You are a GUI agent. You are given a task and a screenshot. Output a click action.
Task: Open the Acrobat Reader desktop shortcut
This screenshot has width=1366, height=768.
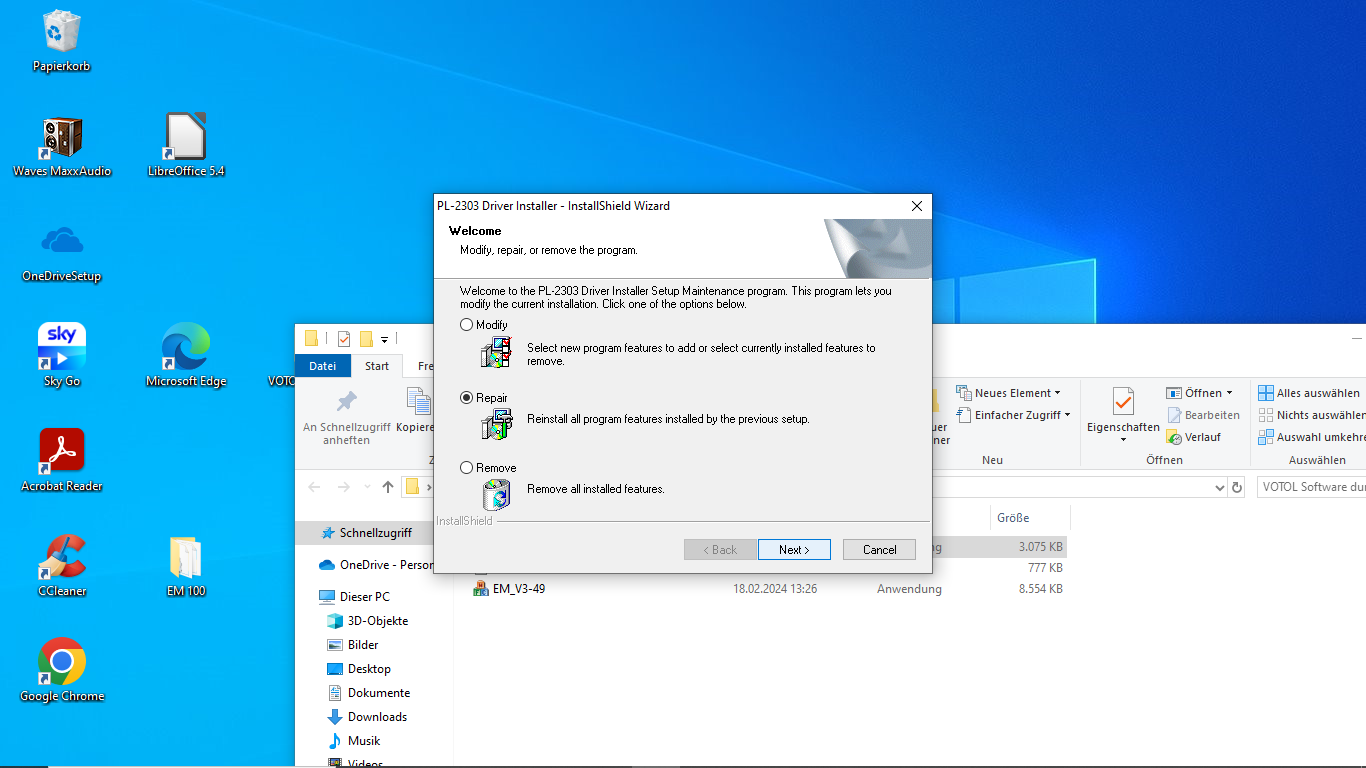tap(61, 453)
